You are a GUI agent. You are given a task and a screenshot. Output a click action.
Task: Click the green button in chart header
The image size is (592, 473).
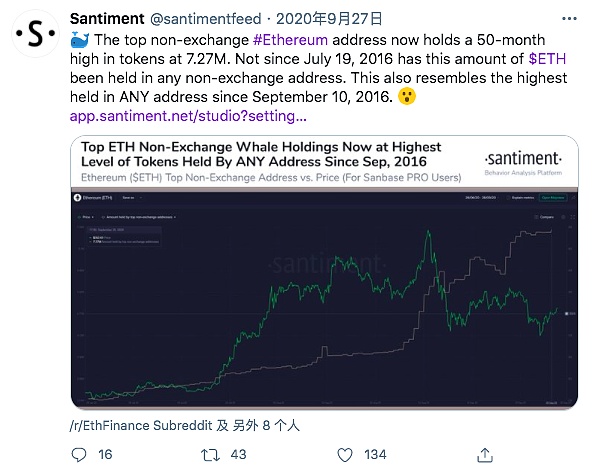click(x=553, y=197)
